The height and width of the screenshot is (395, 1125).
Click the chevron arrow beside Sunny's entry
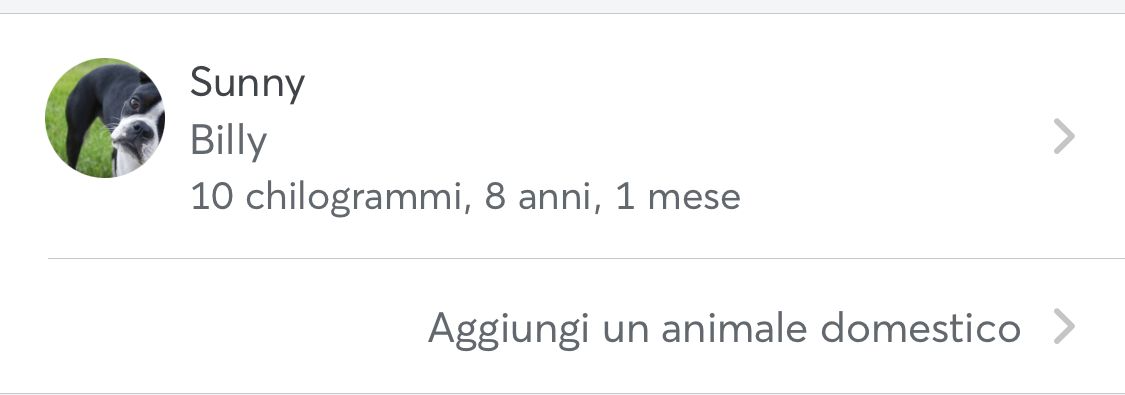pos(1064,136)
